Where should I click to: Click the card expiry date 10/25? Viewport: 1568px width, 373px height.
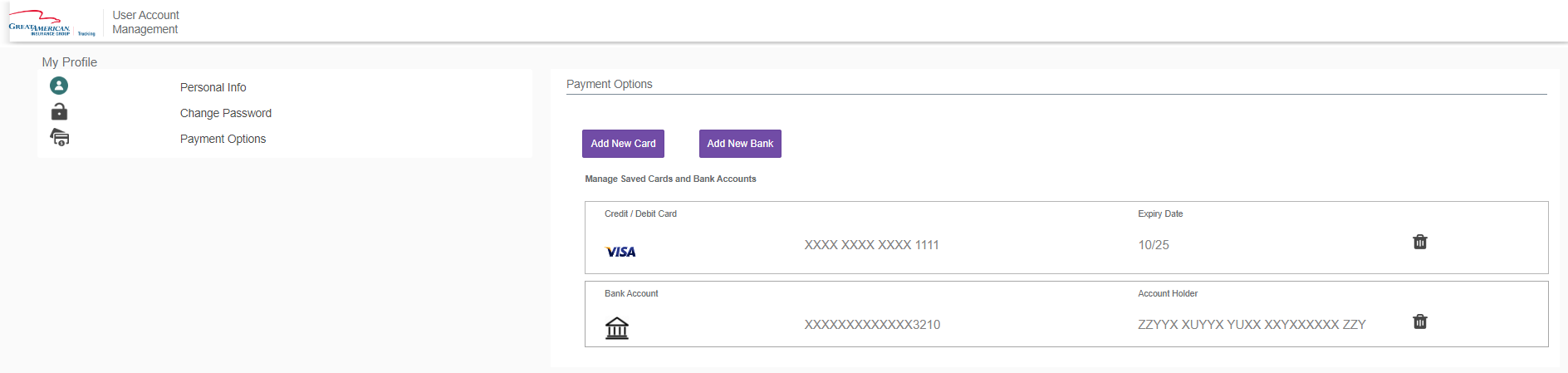[x=1153, y=245]
